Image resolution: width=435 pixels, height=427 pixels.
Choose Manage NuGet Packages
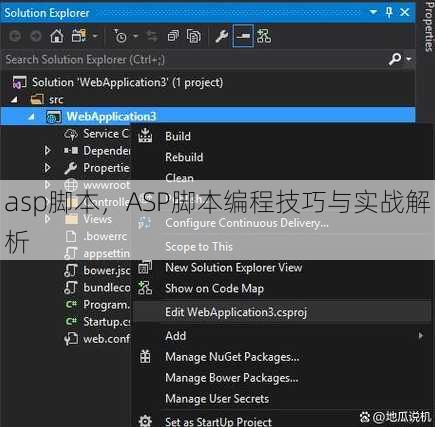point(232,357)
